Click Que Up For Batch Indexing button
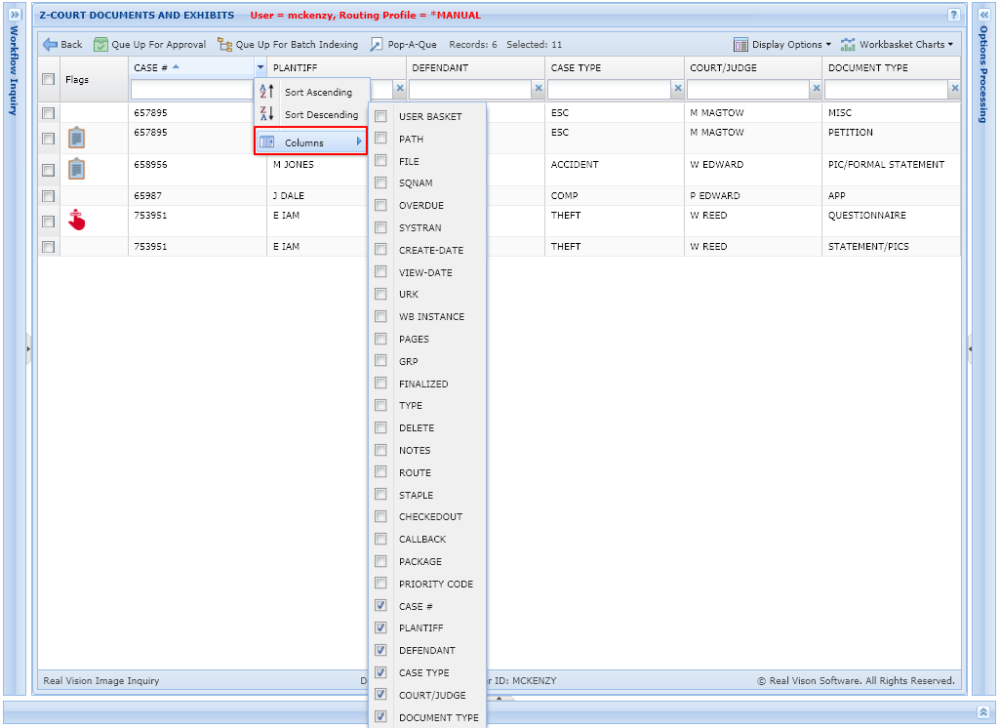Viewport: 1000px width, 728px height. click(x=288, y=45)
